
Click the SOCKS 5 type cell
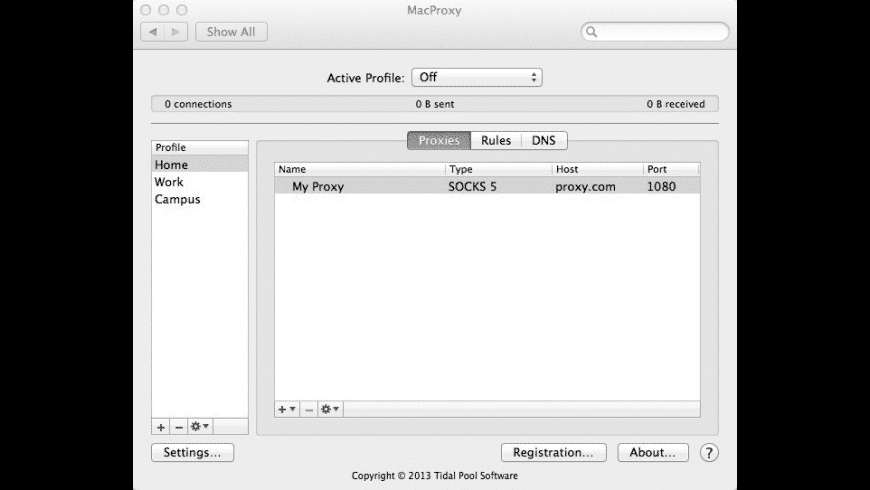pyautogui.click(x=472, y=186)
